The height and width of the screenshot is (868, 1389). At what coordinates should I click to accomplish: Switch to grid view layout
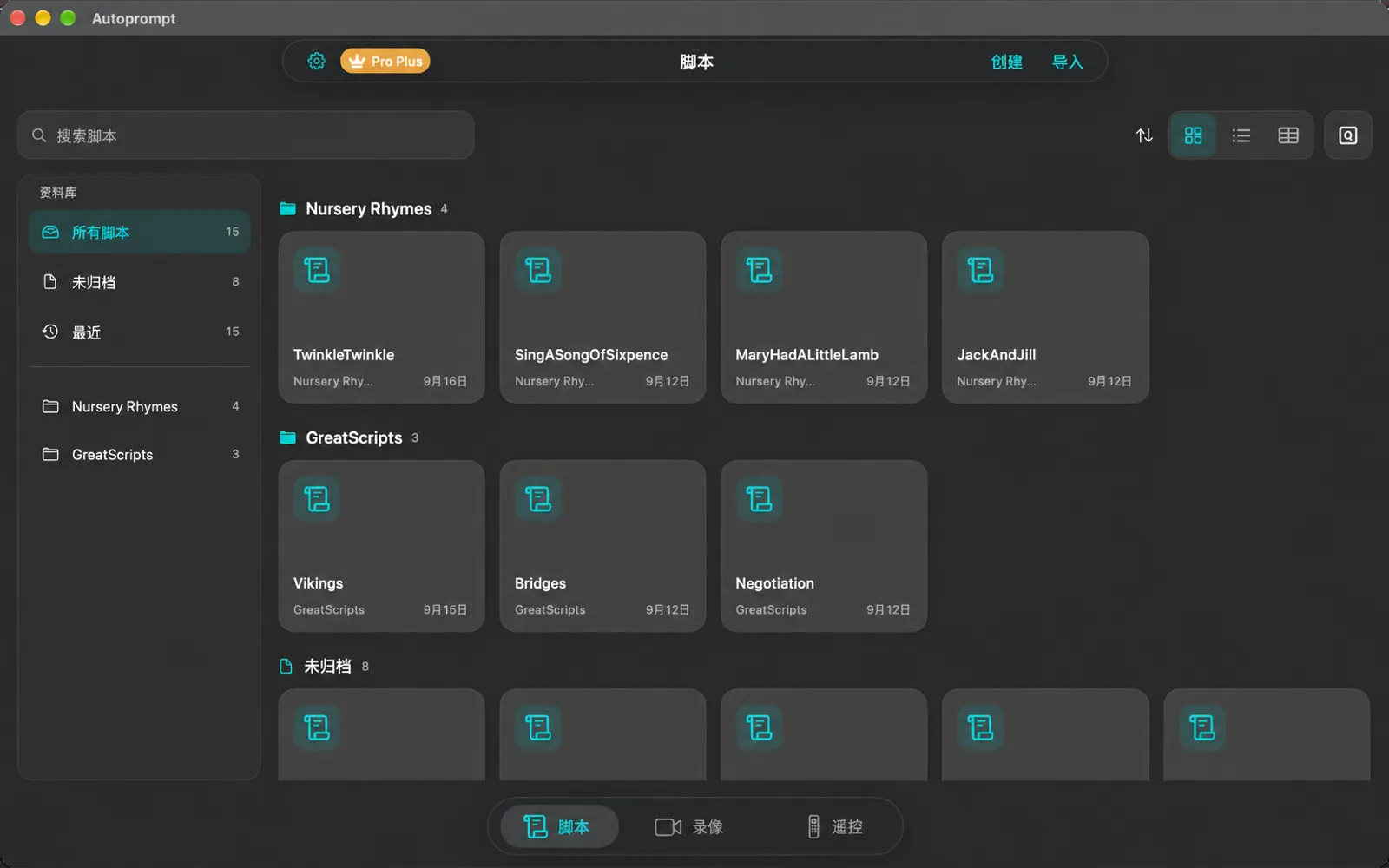[x=1193, y=135]
